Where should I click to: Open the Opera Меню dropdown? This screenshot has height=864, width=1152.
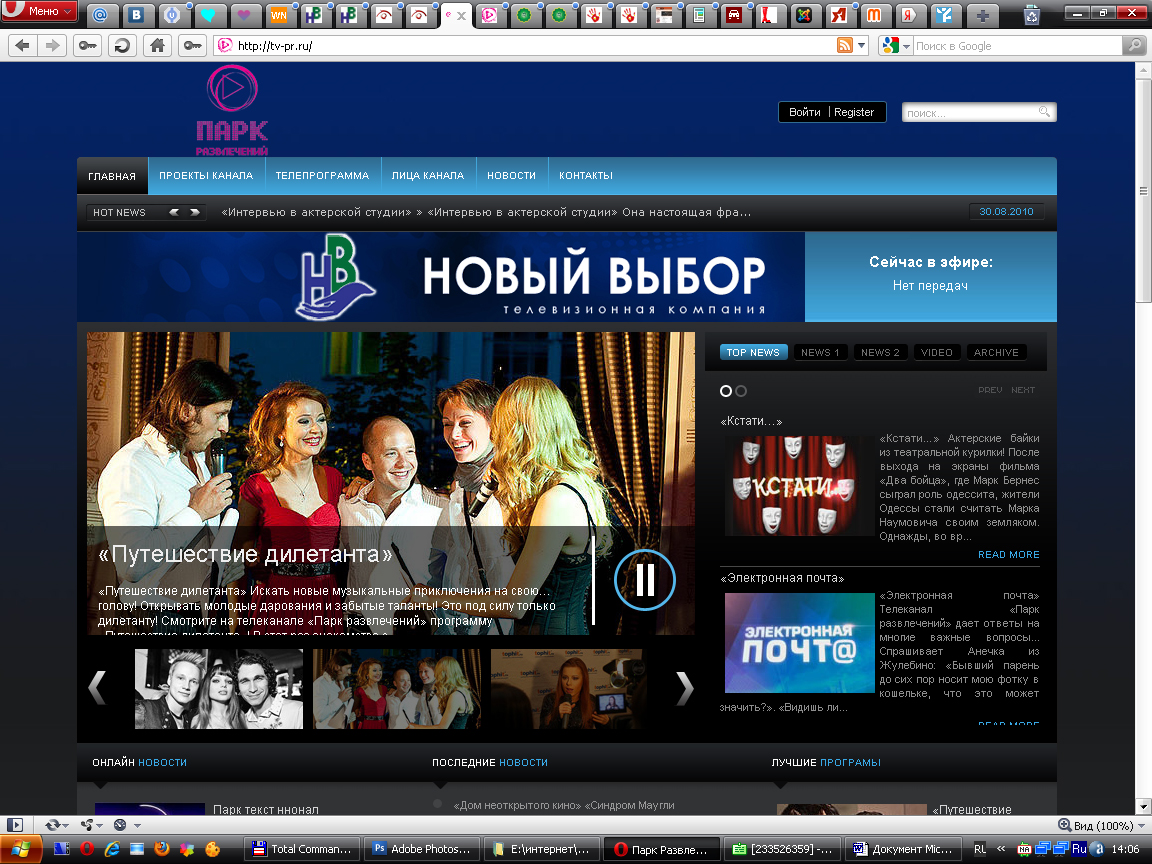click(x=39, y=12)
